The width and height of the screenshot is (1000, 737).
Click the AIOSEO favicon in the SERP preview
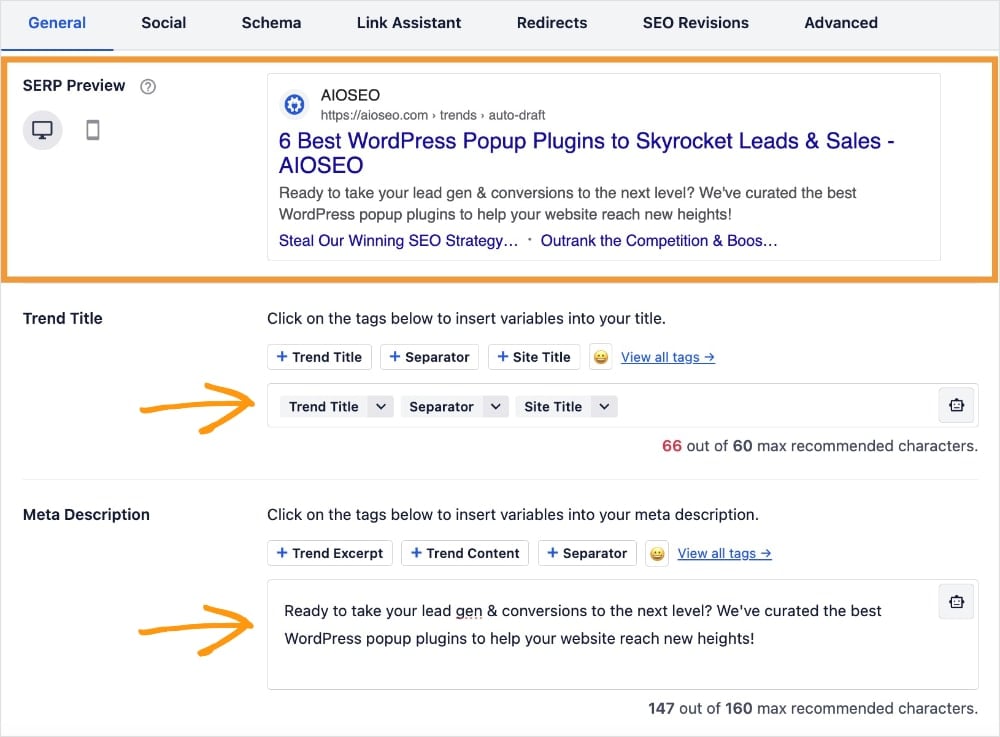294,104
